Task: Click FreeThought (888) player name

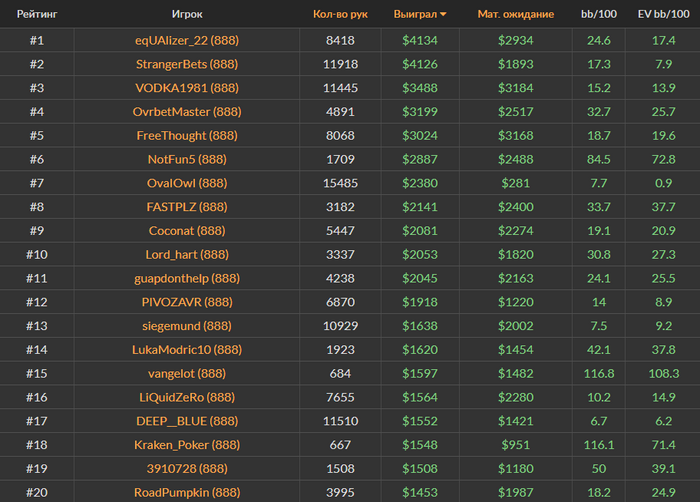Action: coord(186,135)
